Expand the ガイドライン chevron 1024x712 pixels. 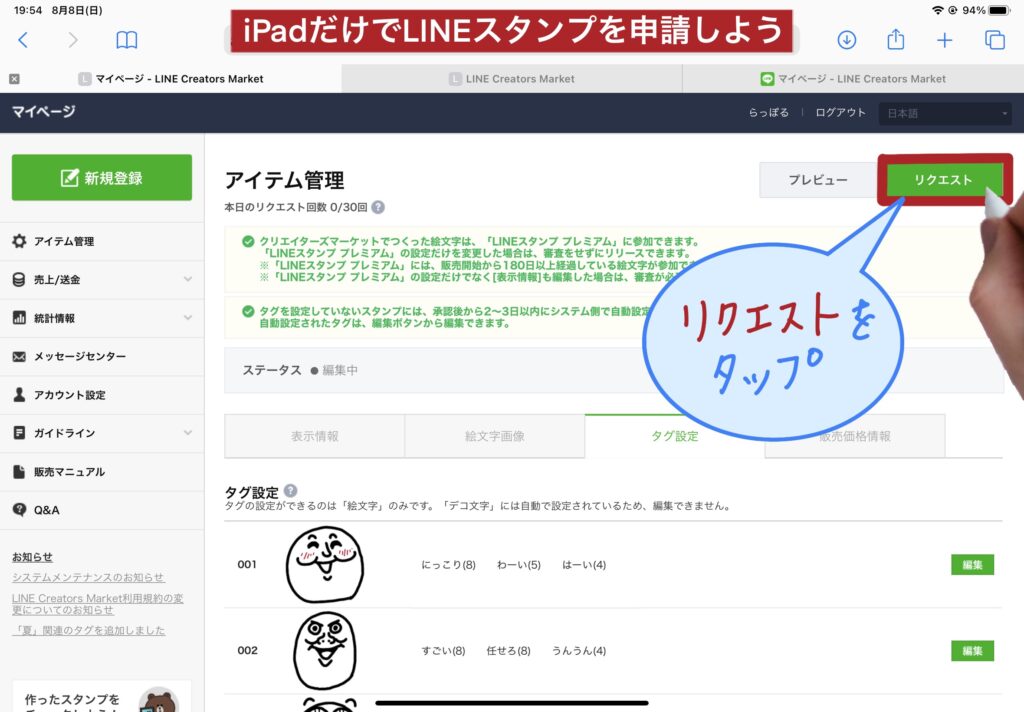pos(188,433)
